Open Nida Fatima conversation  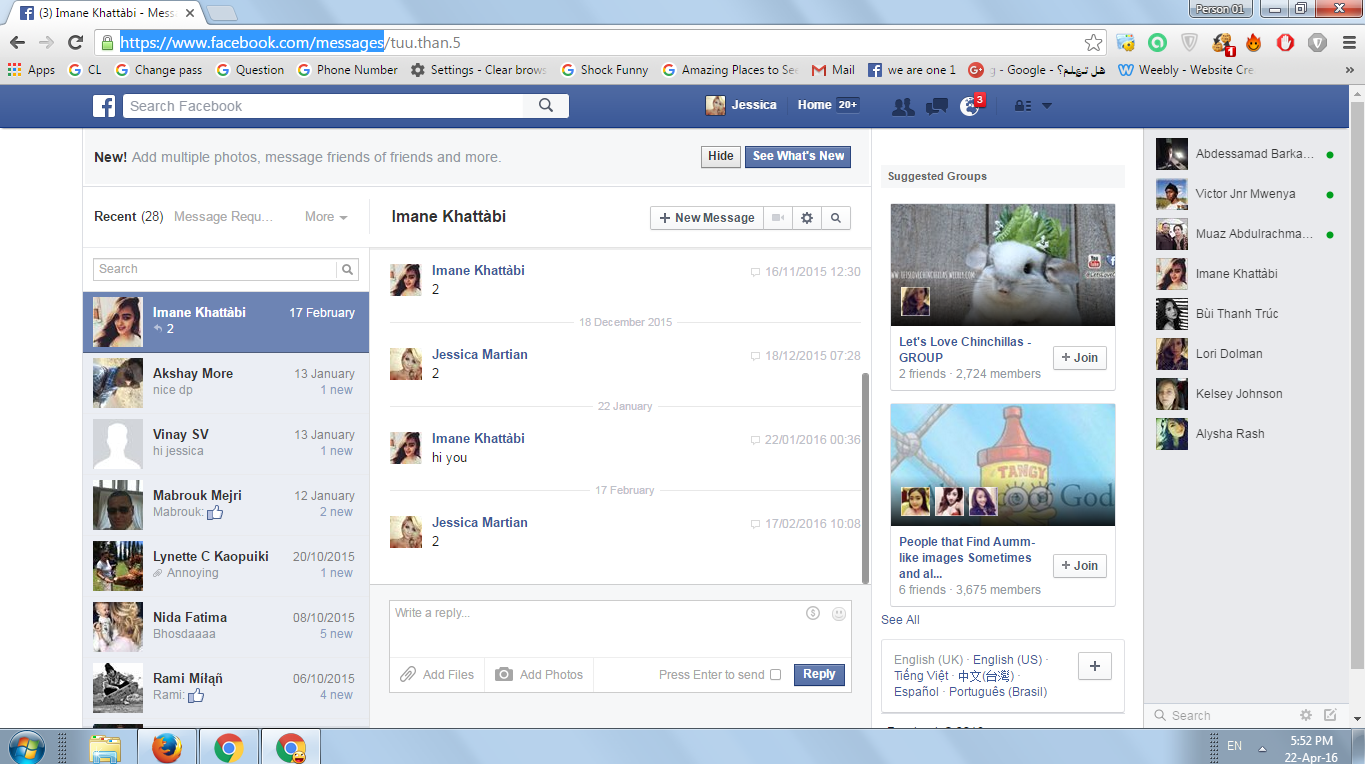tap(226, 628)
